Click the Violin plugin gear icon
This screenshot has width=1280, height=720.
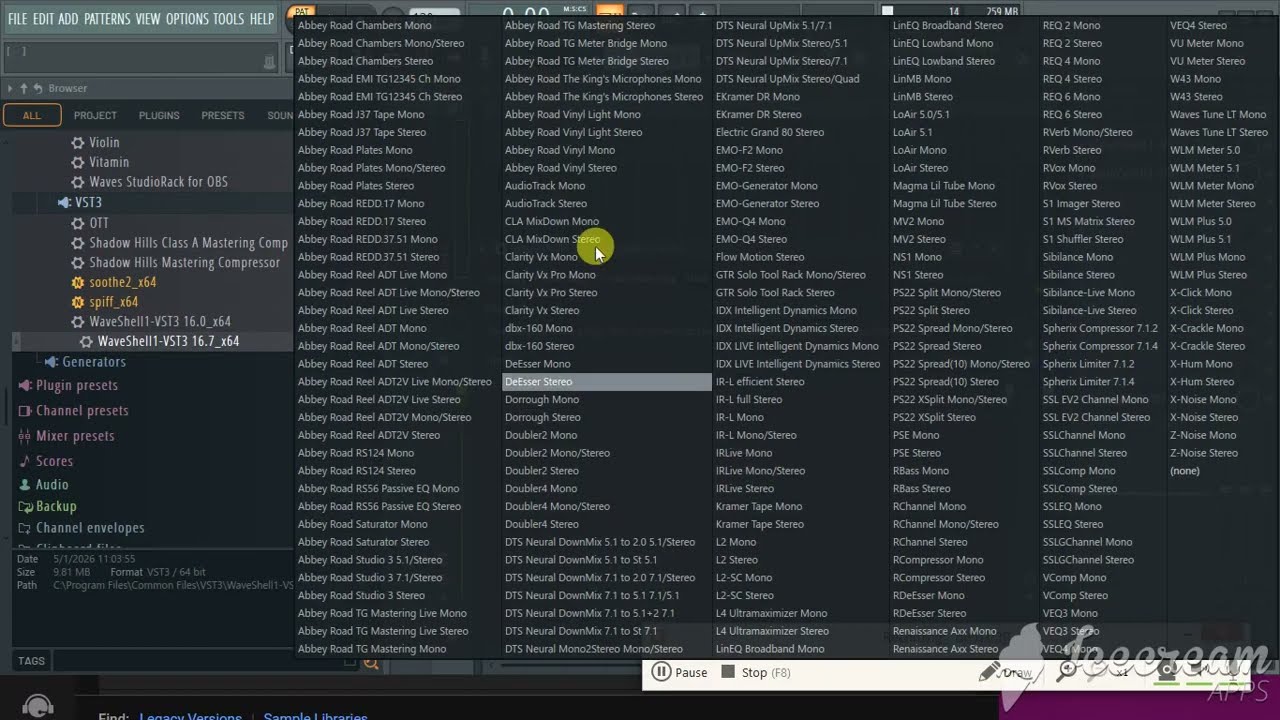click(x=77, y=143)
